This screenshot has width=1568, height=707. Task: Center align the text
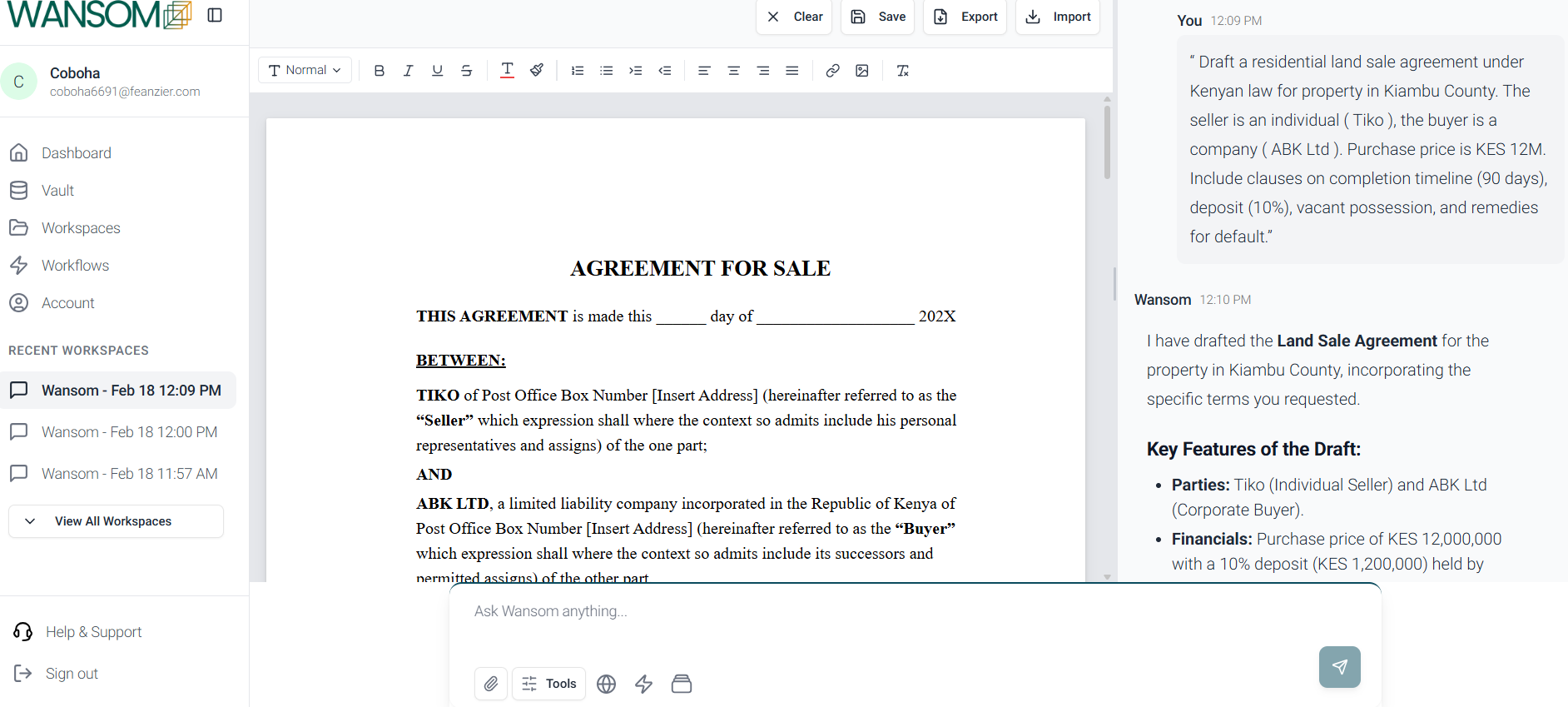click(x=734, y=71)
